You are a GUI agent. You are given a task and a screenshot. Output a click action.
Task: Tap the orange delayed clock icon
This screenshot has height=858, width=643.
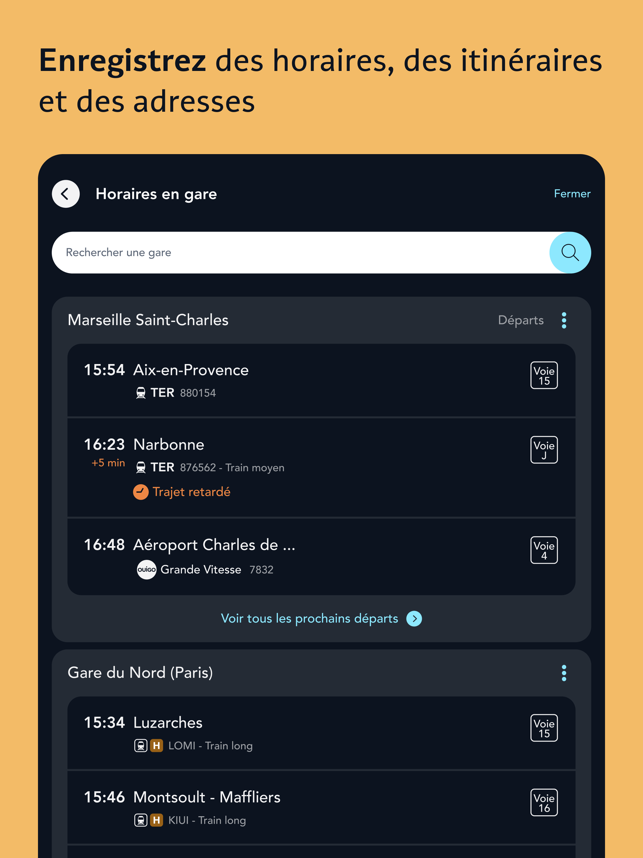(x=141, y=492)
